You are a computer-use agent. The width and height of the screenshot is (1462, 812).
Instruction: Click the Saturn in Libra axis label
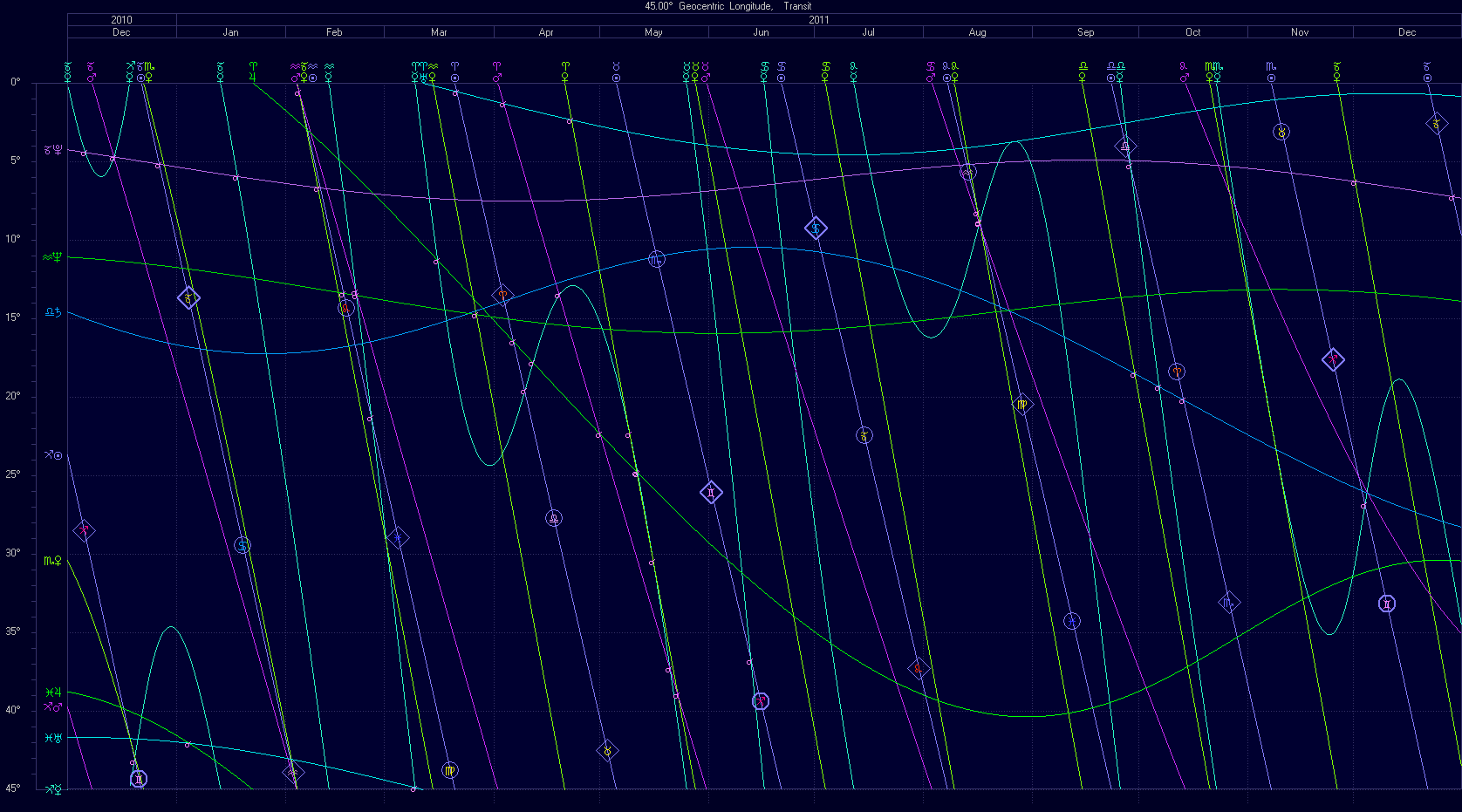(53, 311)
